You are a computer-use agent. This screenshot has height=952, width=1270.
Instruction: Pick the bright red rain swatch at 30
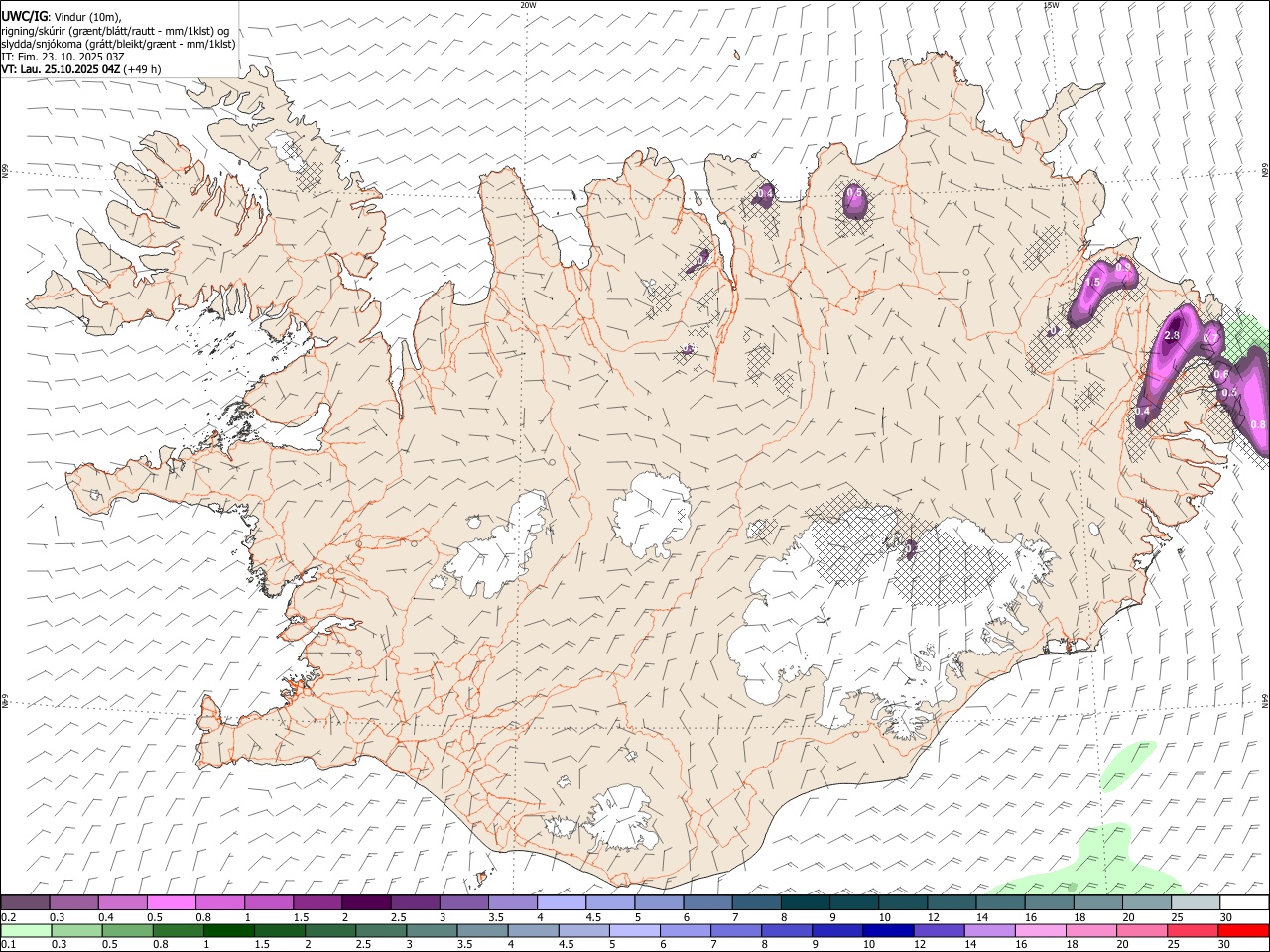click(1244, 930)
